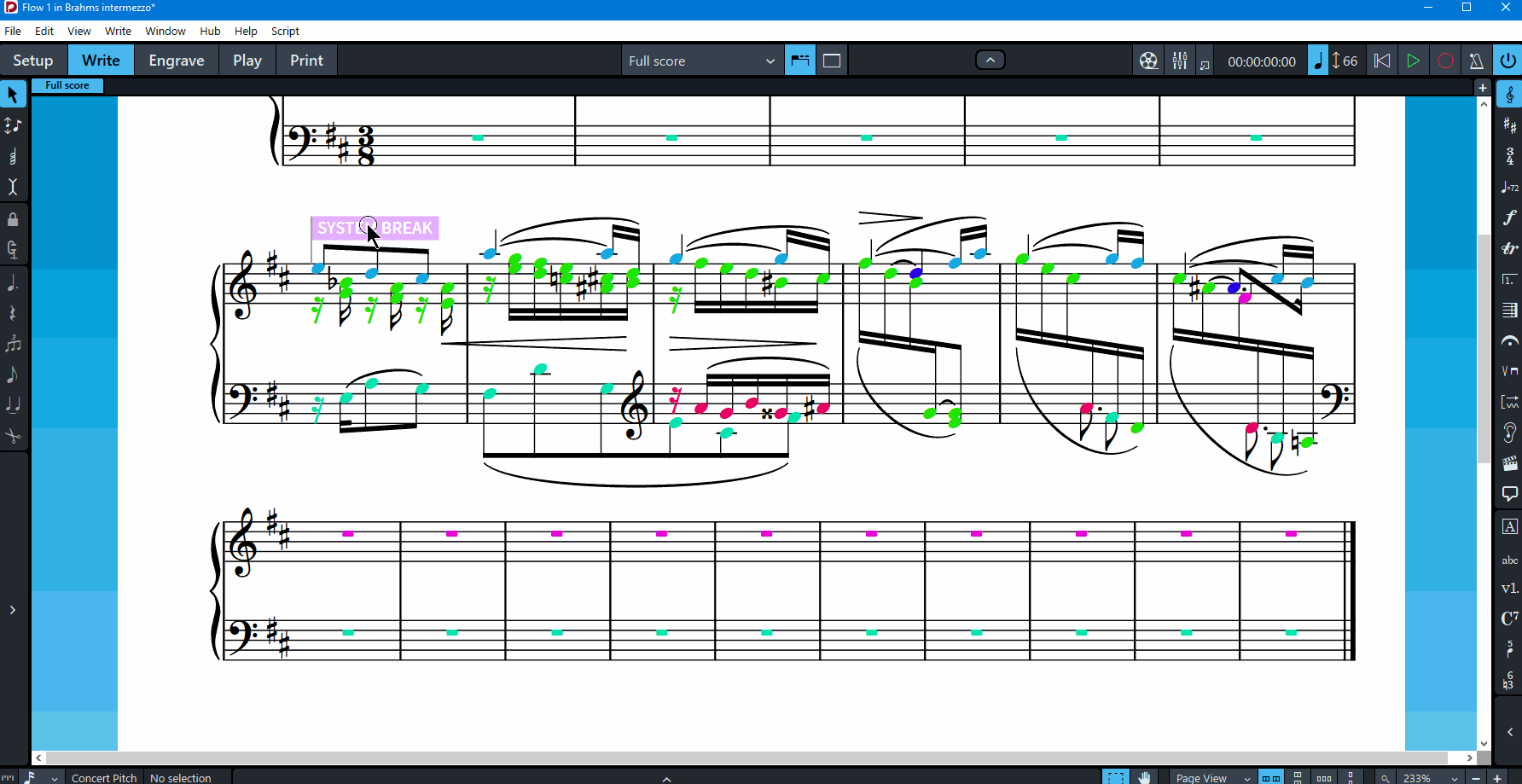Toggle Grace notes tool
The image size is (1522, 784).
[x=13, y=375]
